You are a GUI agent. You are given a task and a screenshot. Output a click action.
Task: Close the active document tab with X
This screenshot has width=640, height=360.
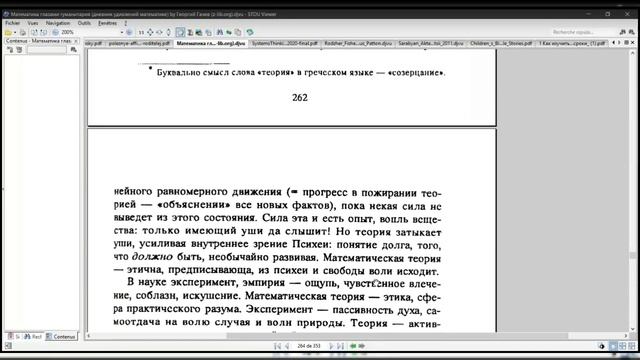633,42
